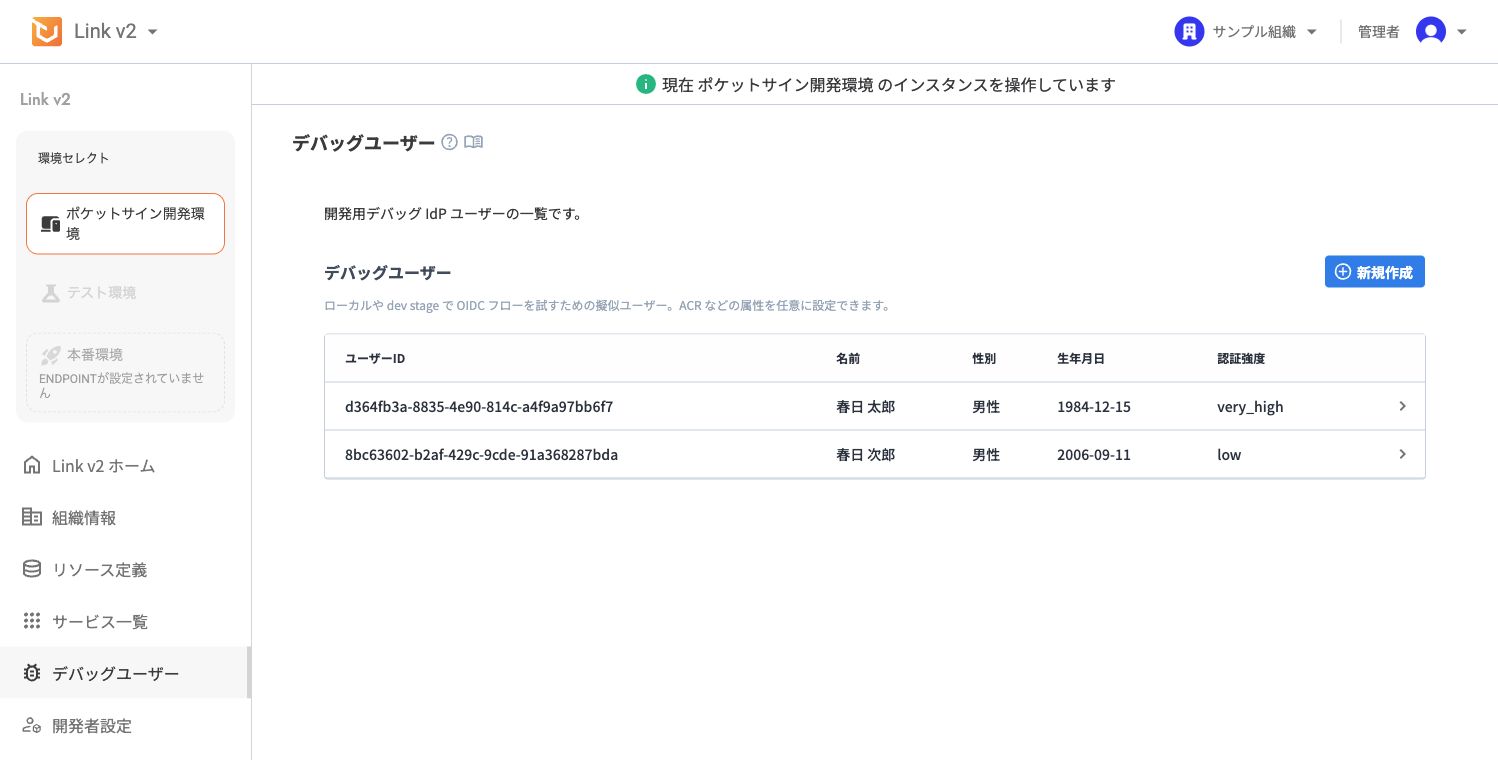Click the サービス一覧 grid dots icon
1498x760 pixels.
32,621
